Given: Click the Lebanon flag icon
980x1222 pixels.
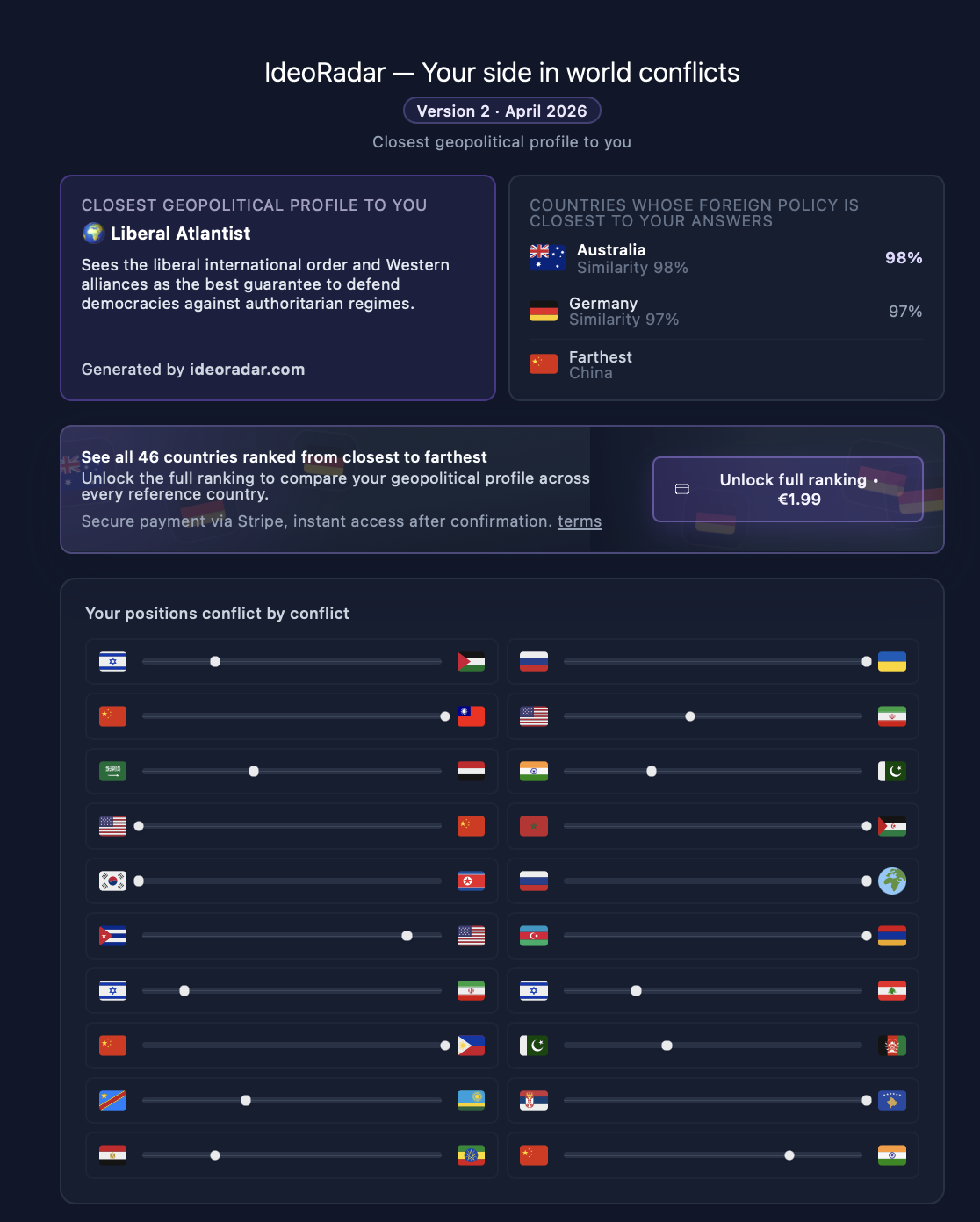Looking at the screenshot, I should [x=892, y=990].
